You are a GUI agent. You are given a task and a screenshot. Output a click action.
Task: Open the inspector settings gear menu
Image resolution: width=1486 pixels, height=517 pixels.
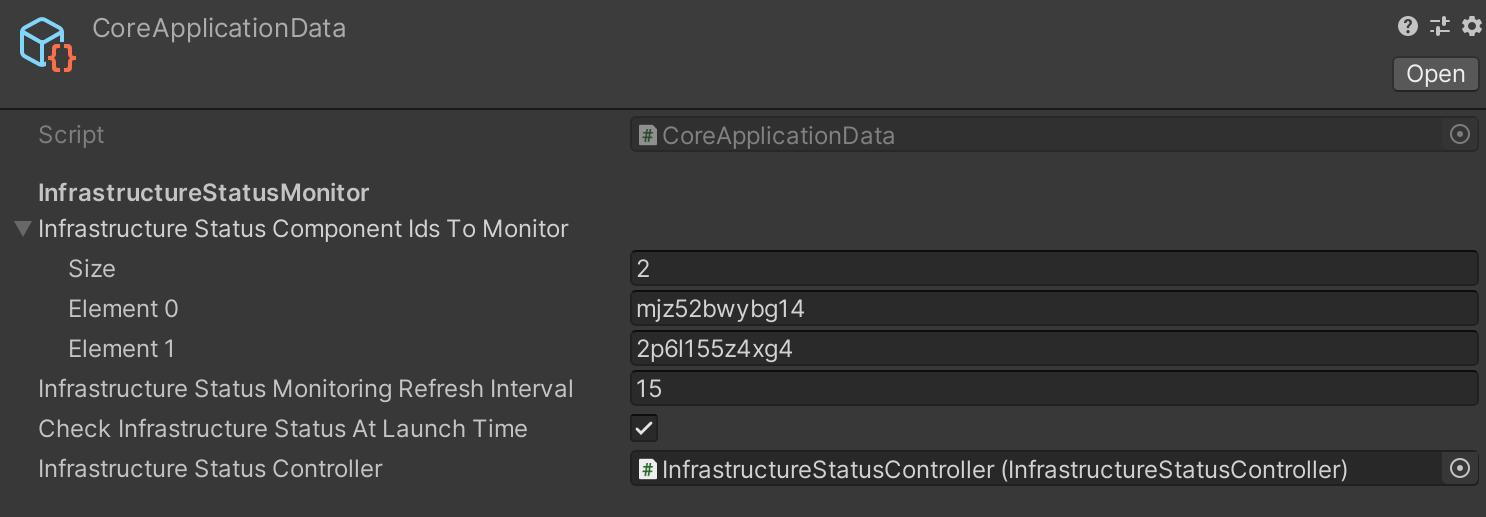pyautogui.click(x=1471, y=27)
